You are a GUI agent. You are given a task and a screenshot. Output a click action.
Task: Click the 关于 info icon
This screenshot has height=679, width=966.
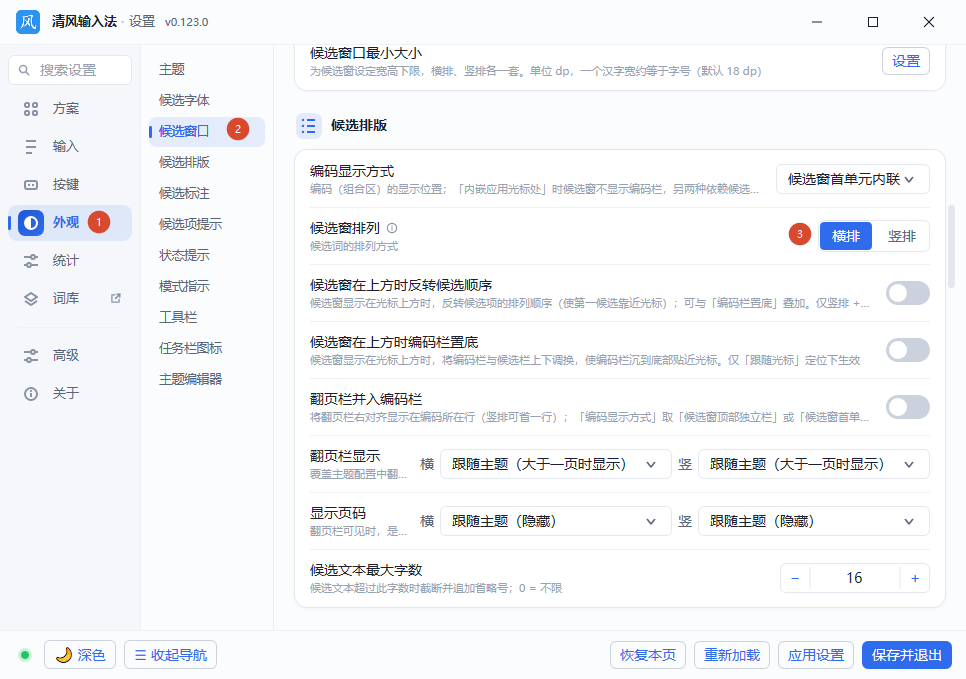tap(31, 394)
